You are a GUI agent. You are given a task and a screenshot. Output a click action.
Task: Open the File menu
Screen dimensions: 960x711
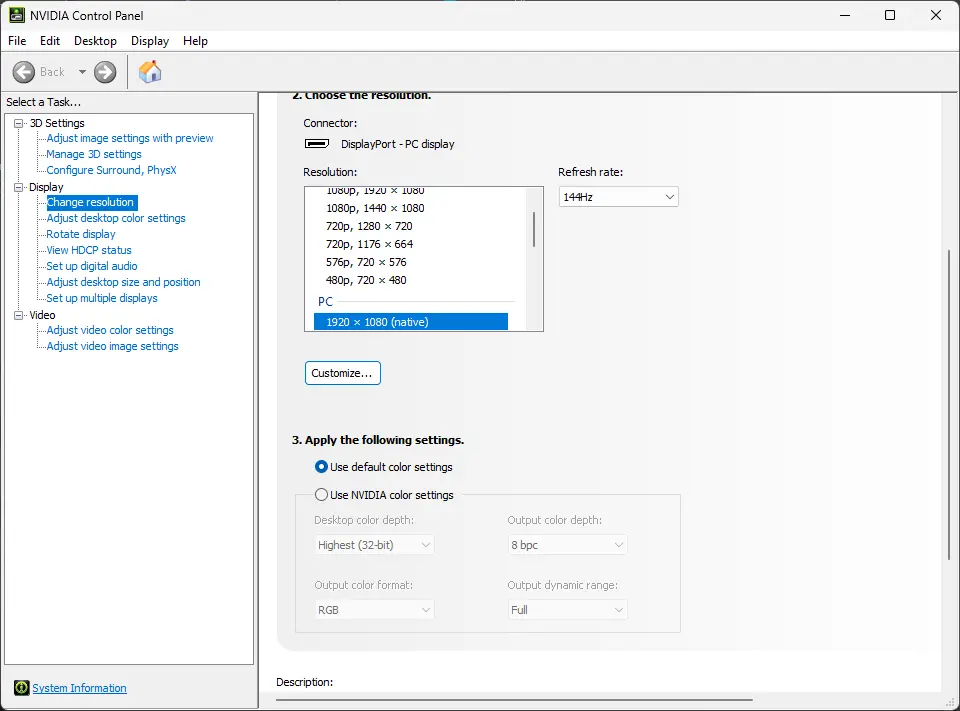point(17,41)
